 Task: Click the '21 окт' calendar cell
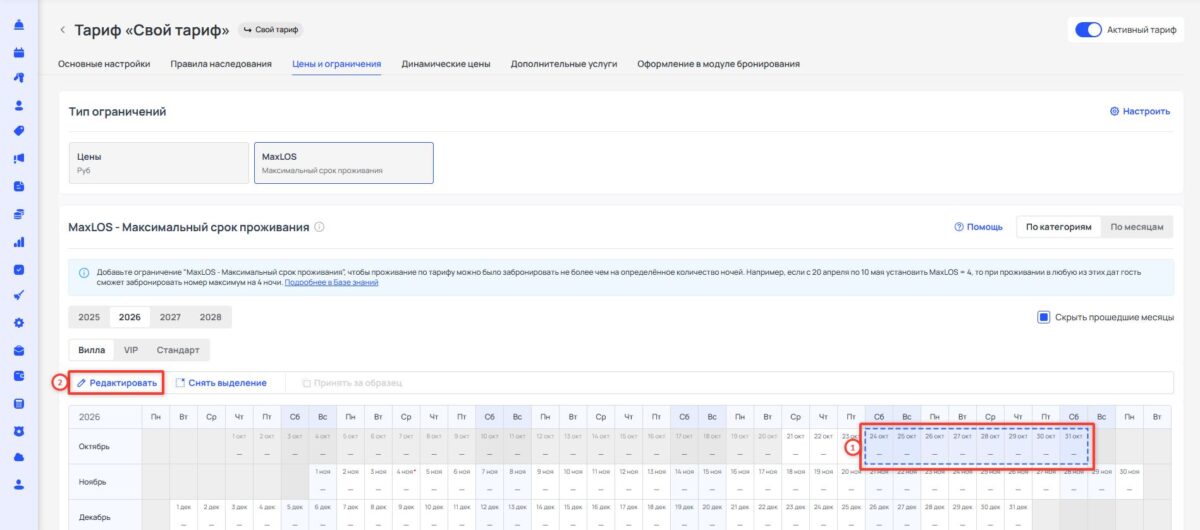(795, 445)
